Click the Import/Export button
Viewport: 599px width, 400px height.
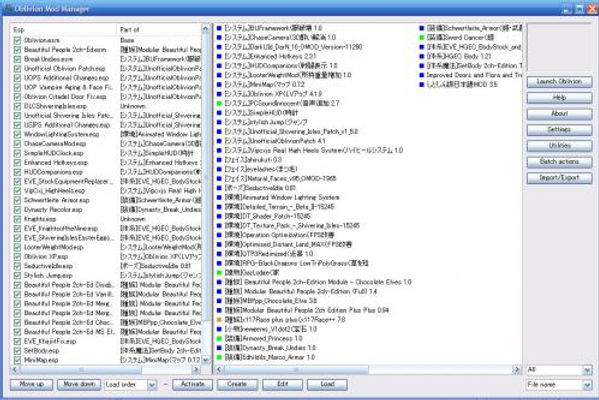[559, 178]
